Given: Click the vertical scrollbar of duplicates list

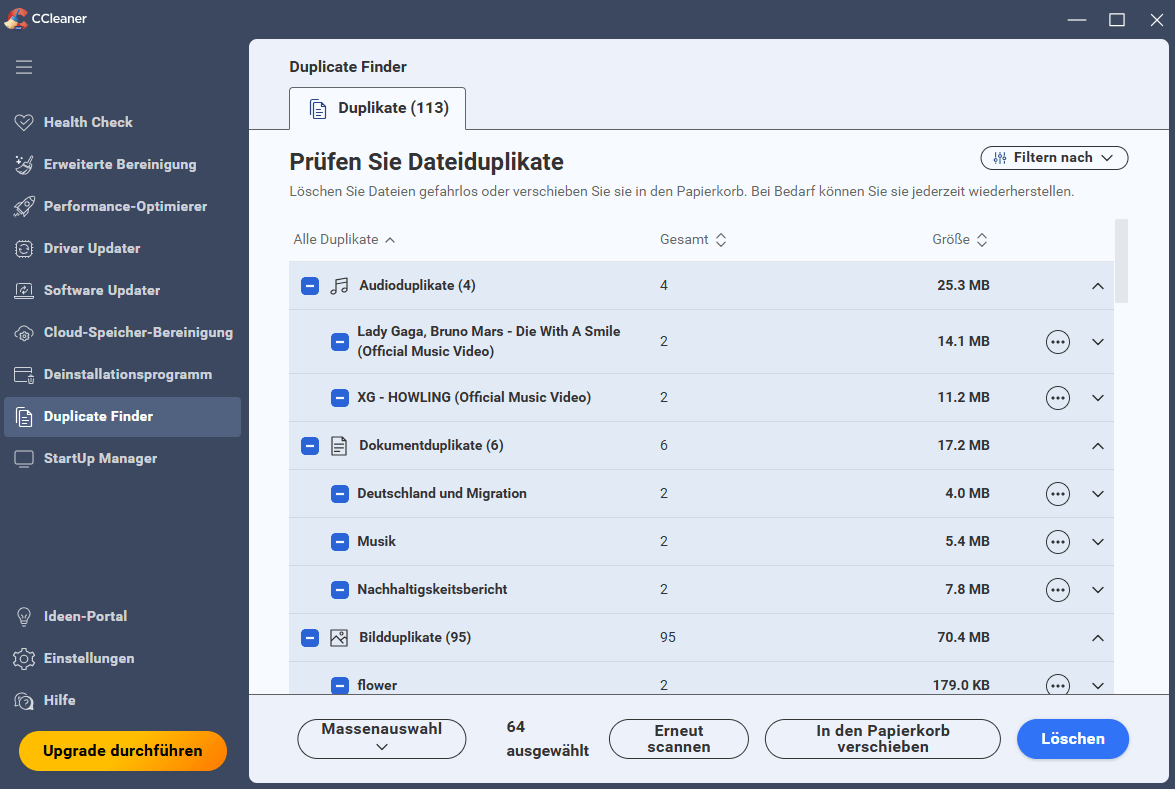Looking at the screenshot, I should pos(1121,261).
